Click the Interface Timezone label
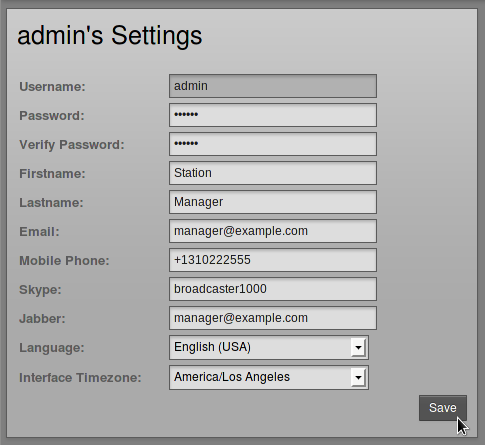The width and height of the screenshot is (485, 445). coord(80,378)
